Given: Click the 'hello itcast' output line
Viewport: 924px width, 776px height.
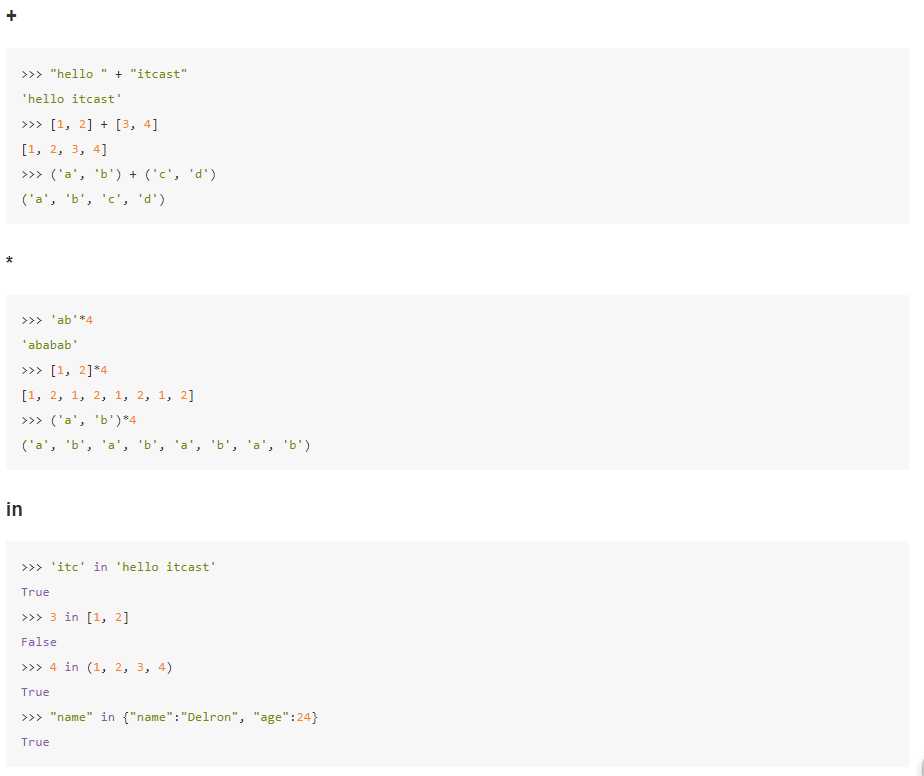Looking at the screenshot, I should tap(71, 99).
